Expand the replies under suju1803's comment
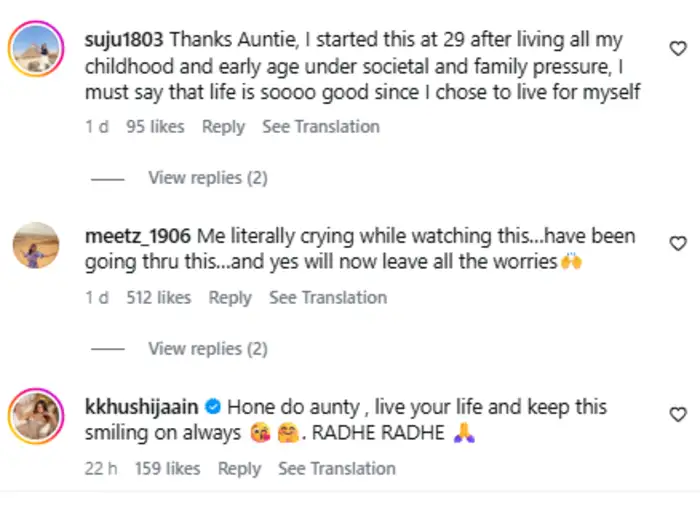 click(208, 178)
